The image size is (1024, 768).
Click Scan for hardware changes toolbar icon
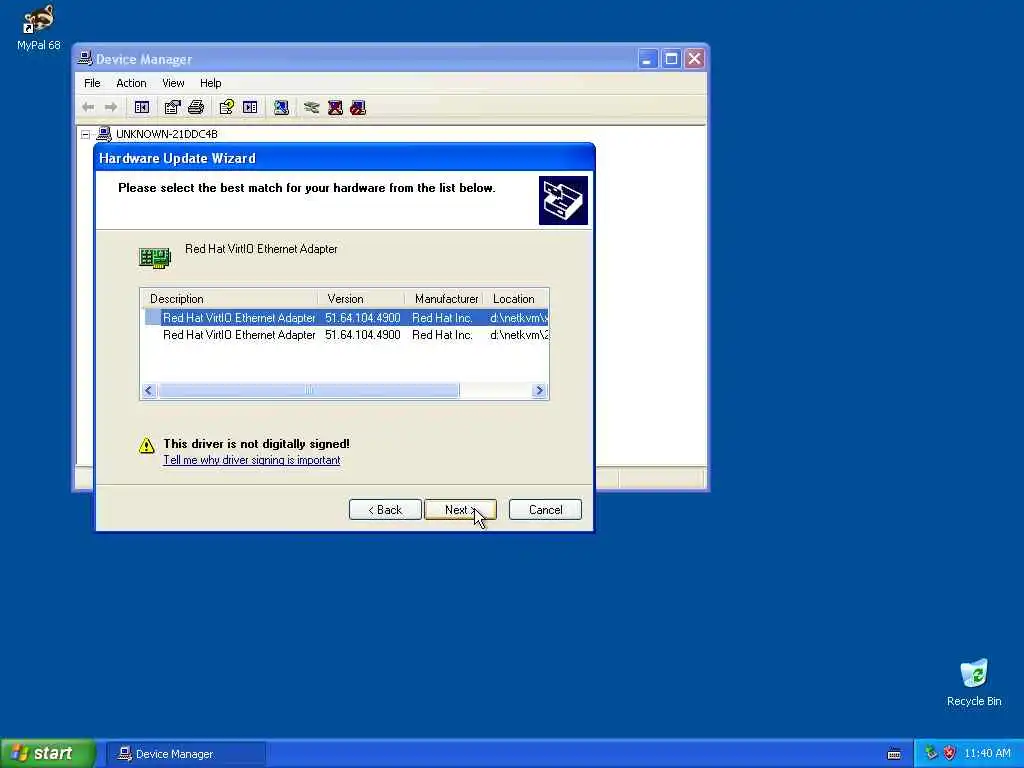click(x=281, y=108)
